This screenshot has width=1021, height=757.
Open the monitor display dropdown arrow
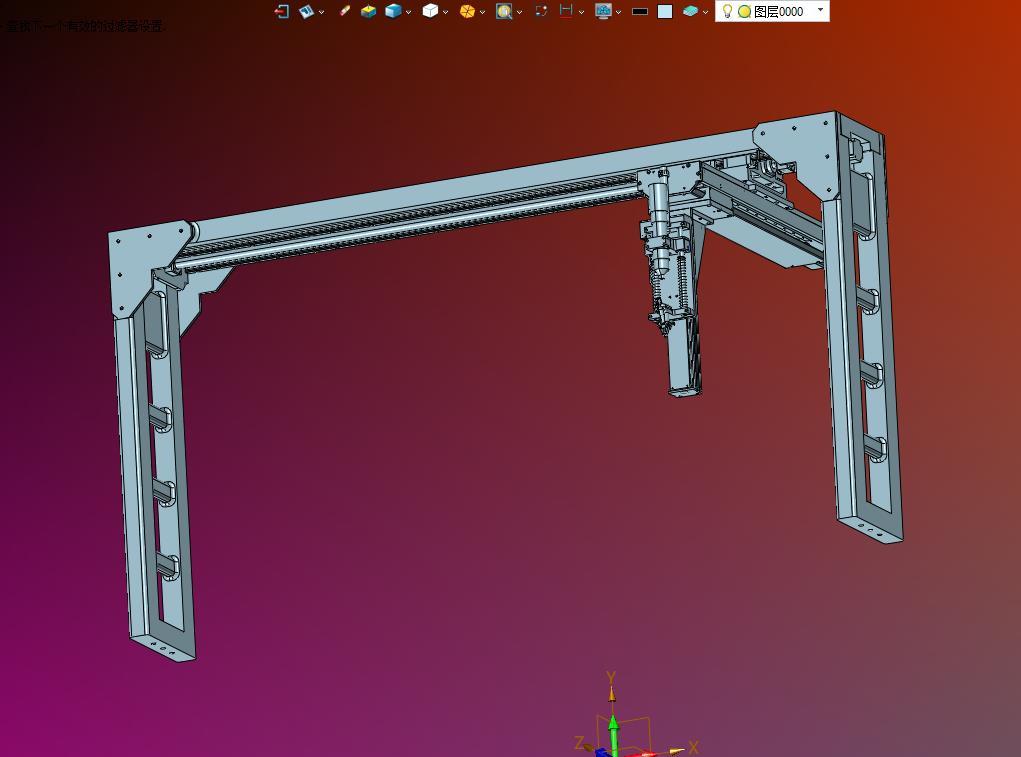(618, 12)
